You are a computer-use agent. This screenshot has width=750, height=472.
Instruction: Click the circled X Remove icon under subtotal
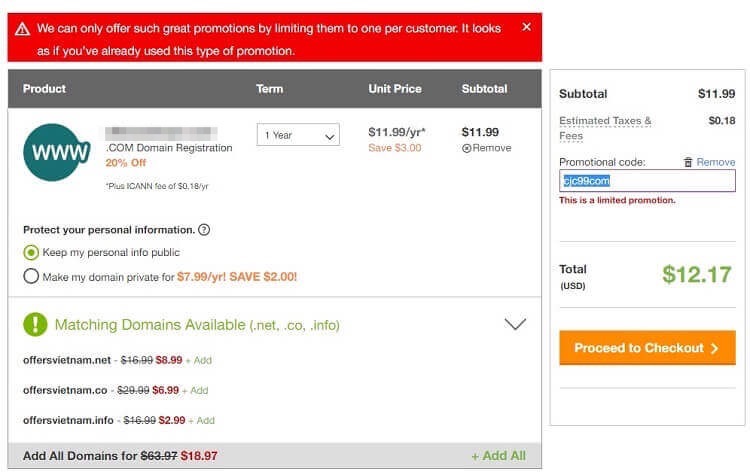466,148
